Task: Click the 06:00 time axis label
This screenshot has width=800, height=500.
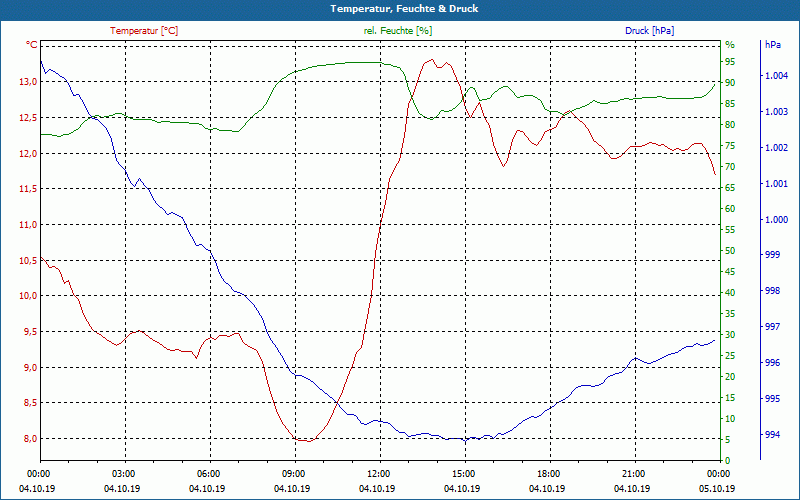Action: click(207, 473)
